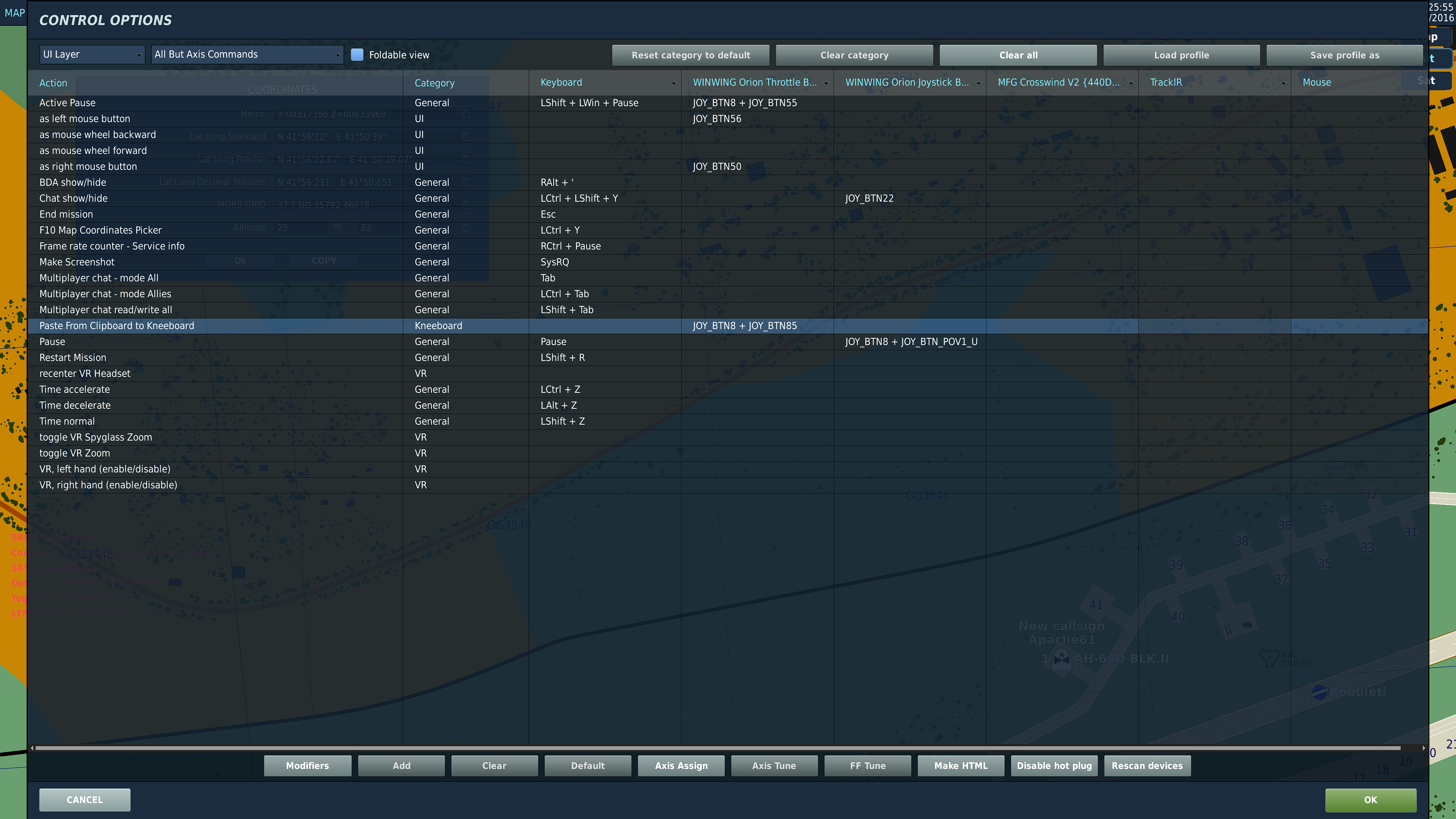Select toggle VR Spyglass Zoom row
This screenshot has width=1456, height=819.
(728, 438)
